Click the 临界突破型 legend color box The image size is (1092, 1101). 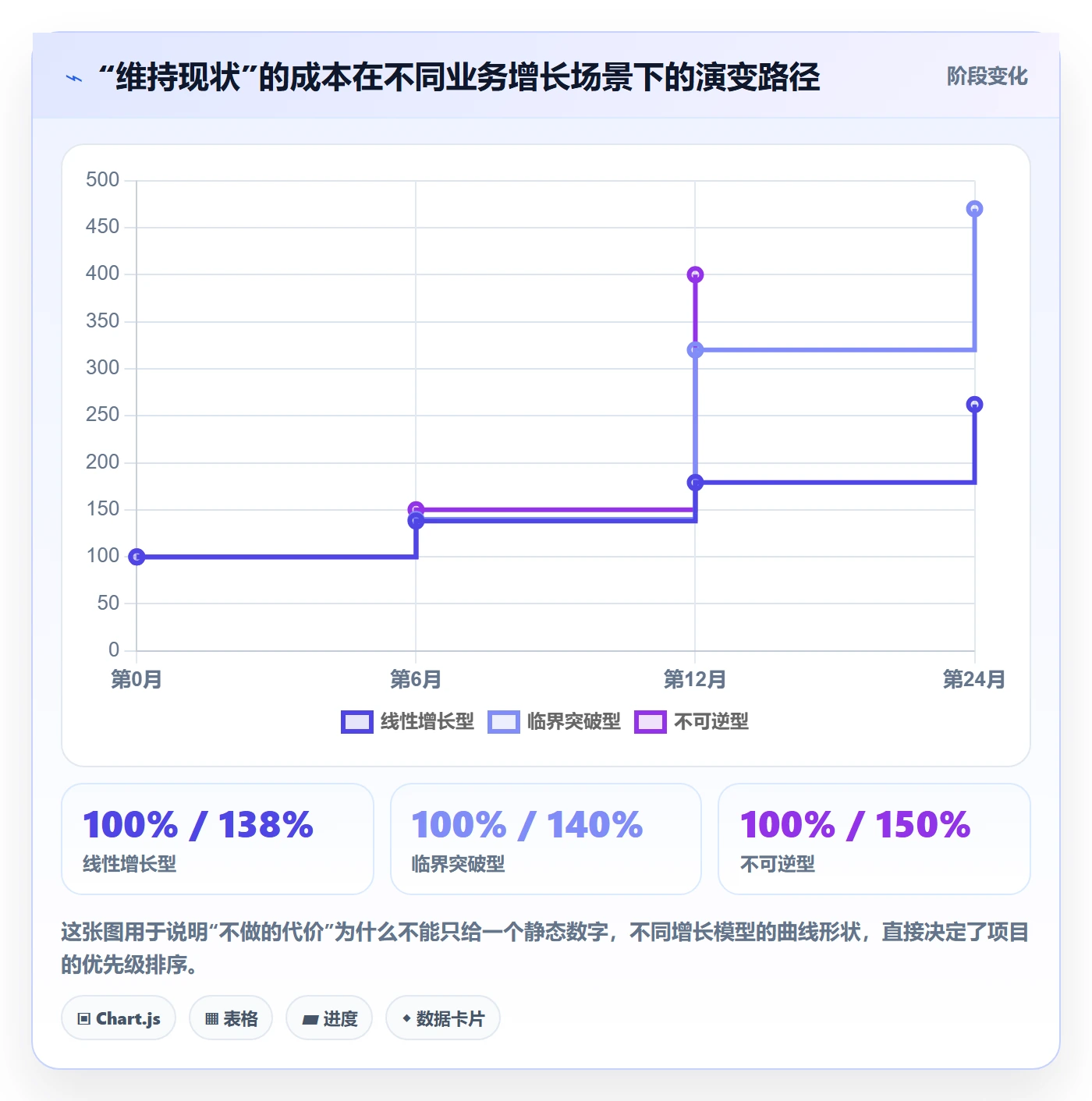click(x=504, y=722)
